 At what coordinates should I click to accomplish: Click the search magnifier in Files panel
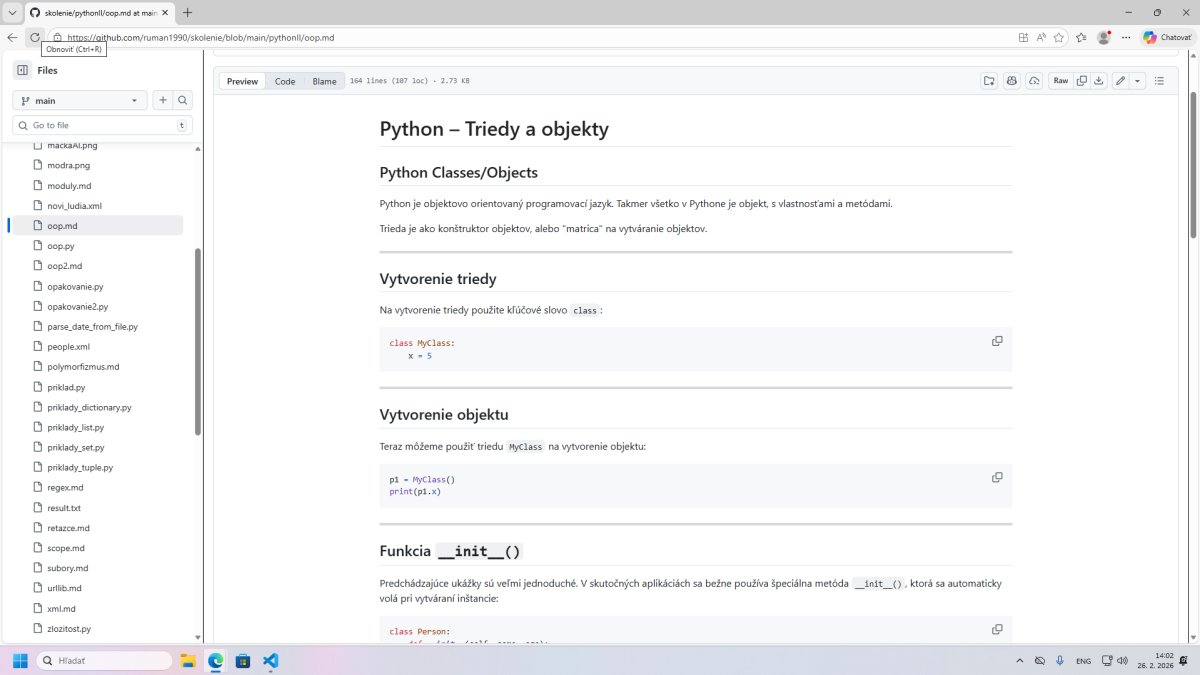tap(183, 100)
